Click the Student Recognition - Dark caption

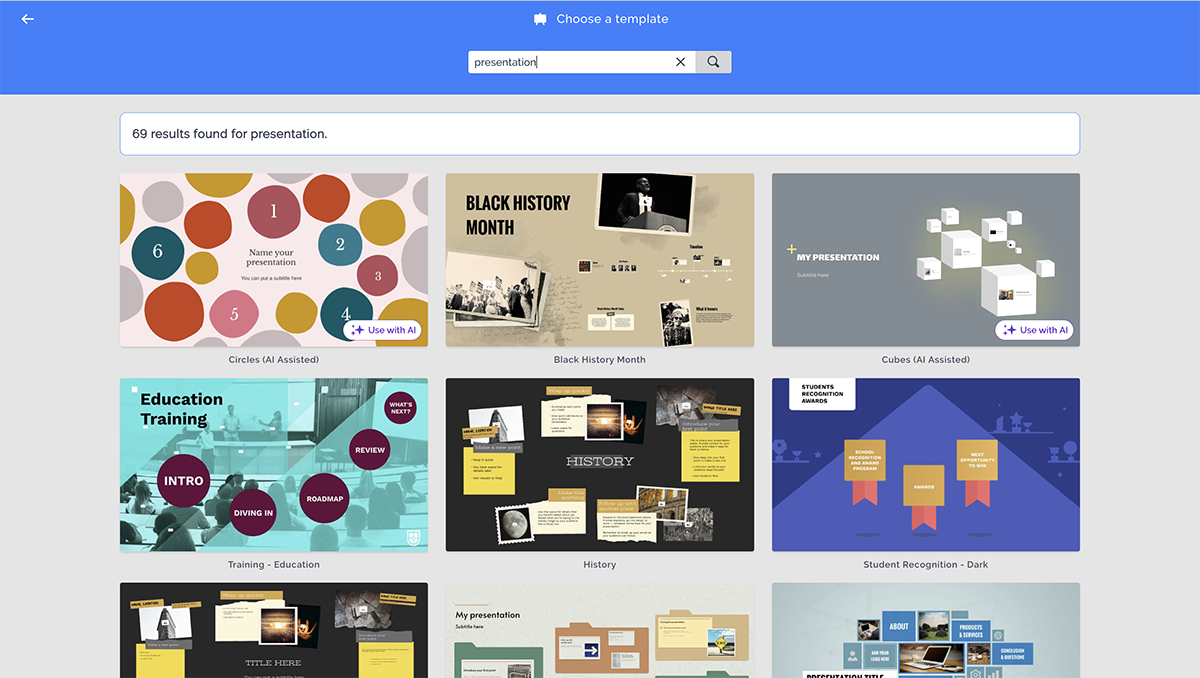[x=926, y=565]
